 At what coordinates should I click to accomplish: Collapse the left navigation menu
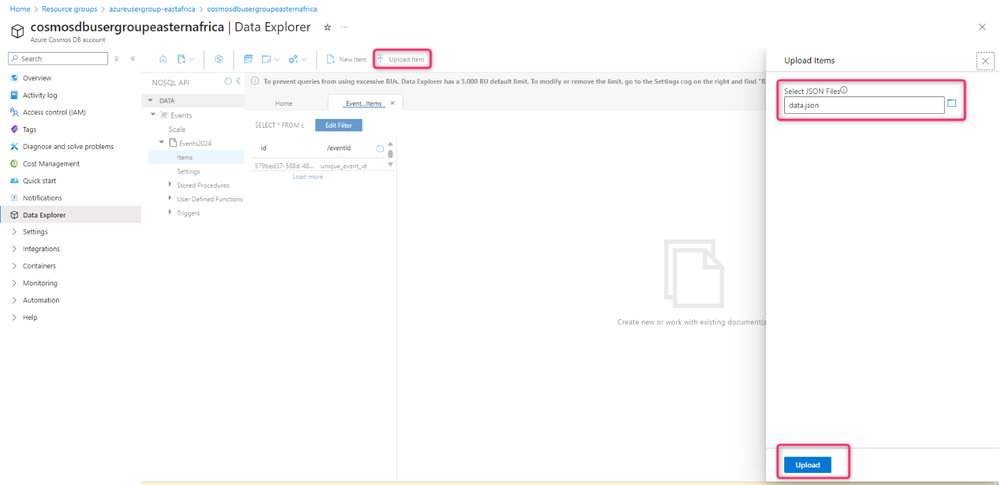click(133, 59)
